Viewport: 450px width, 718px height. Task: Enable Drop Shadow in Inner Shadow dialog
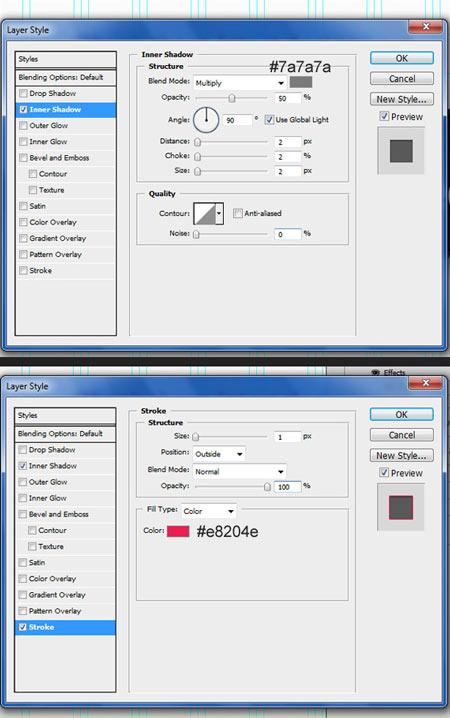coord(23,93)
